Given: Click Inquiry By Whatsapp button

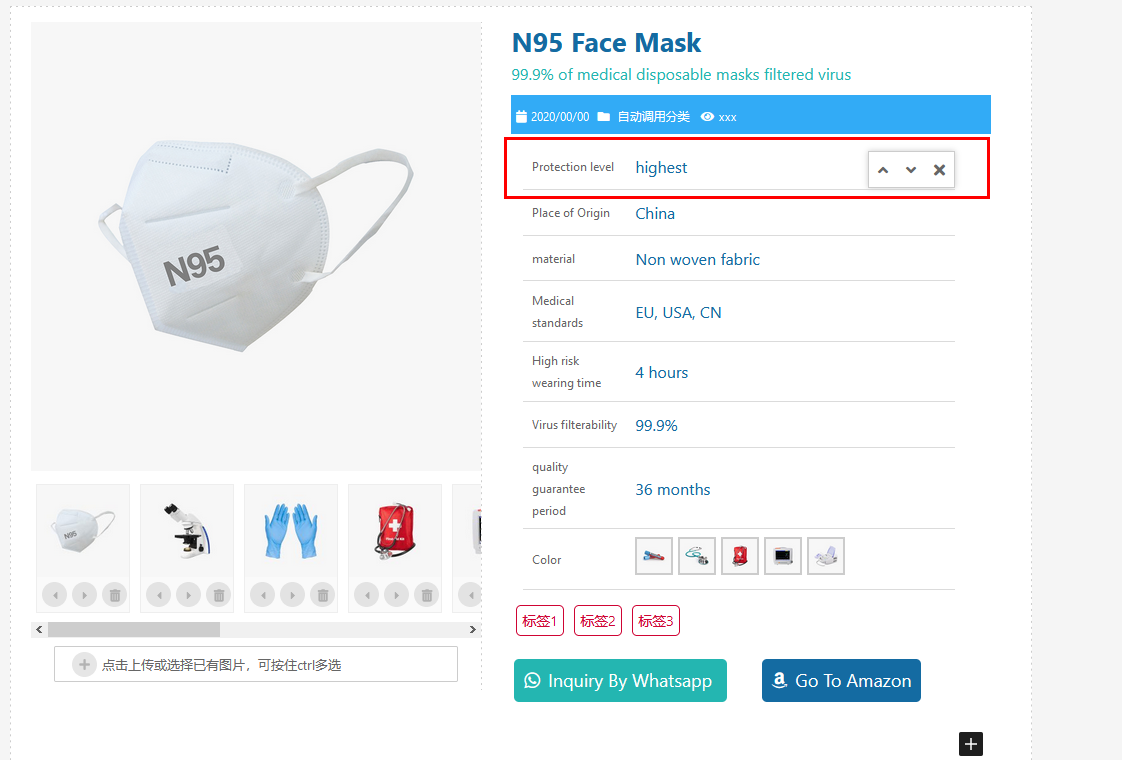Looking at the screenshot, I should pyautogui.click(x=620, y=681).
